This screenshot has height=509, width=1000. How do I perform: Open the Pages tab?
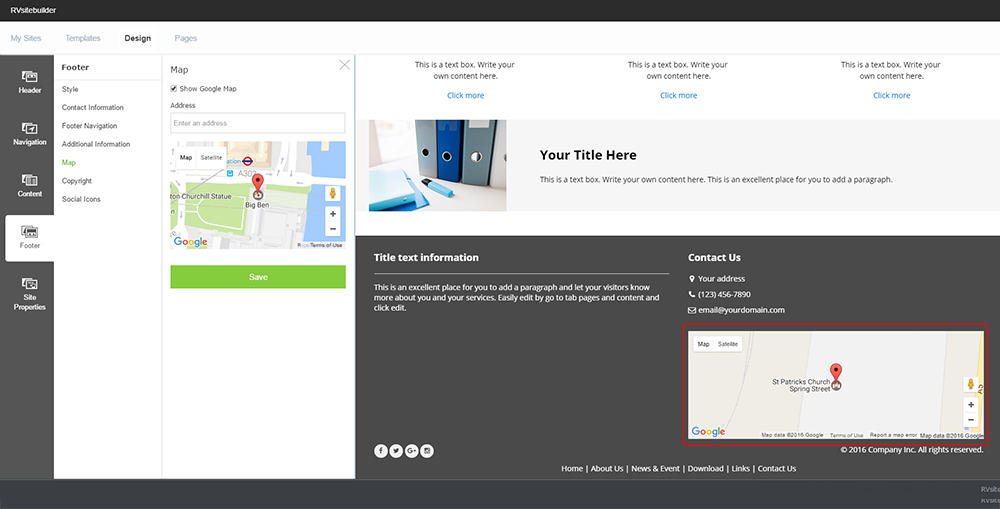coord(186,38)
